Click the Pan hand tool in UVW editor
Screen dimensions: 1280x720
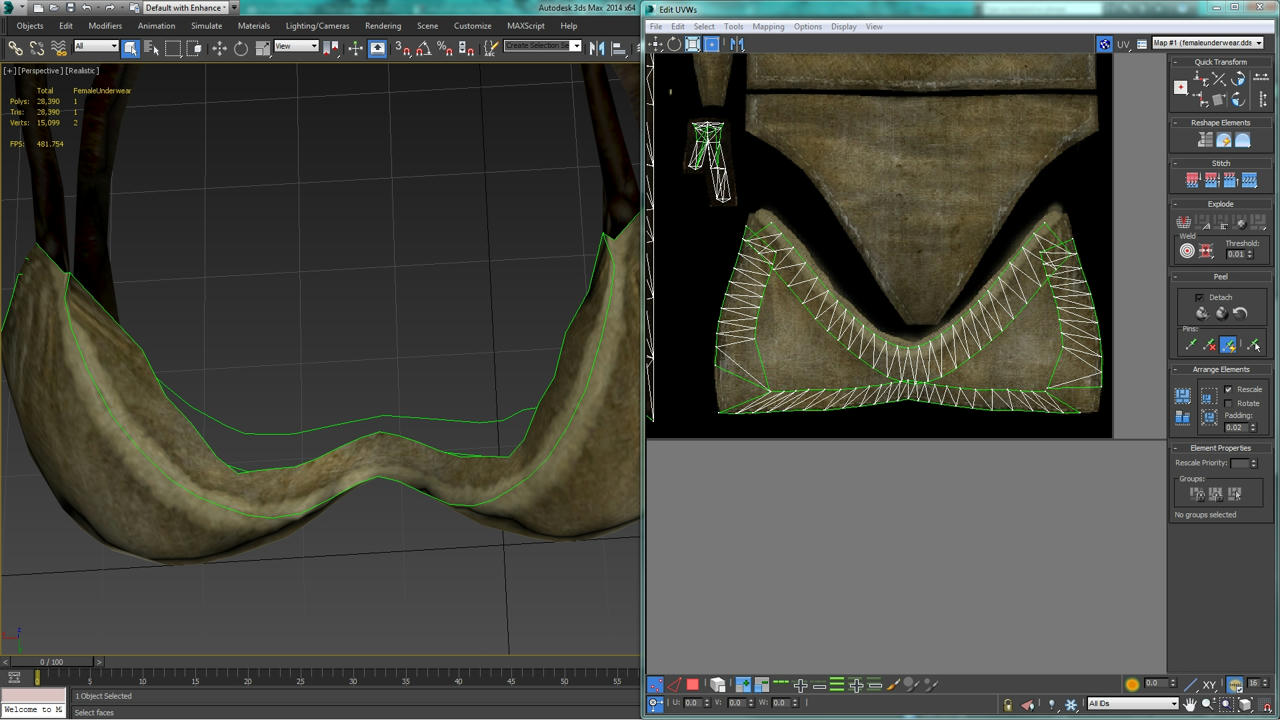(1189, 704)
